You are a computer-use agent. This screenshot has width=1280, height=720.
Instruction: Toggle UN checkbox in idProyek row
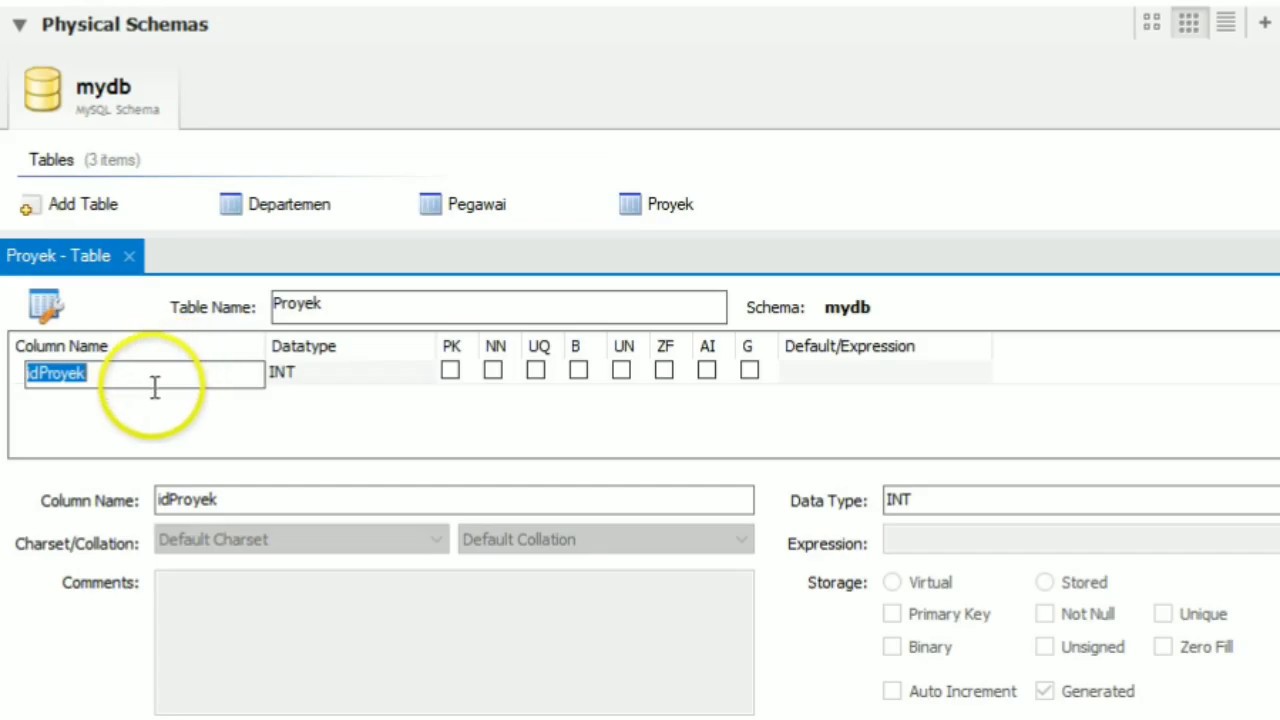(621, 371)
